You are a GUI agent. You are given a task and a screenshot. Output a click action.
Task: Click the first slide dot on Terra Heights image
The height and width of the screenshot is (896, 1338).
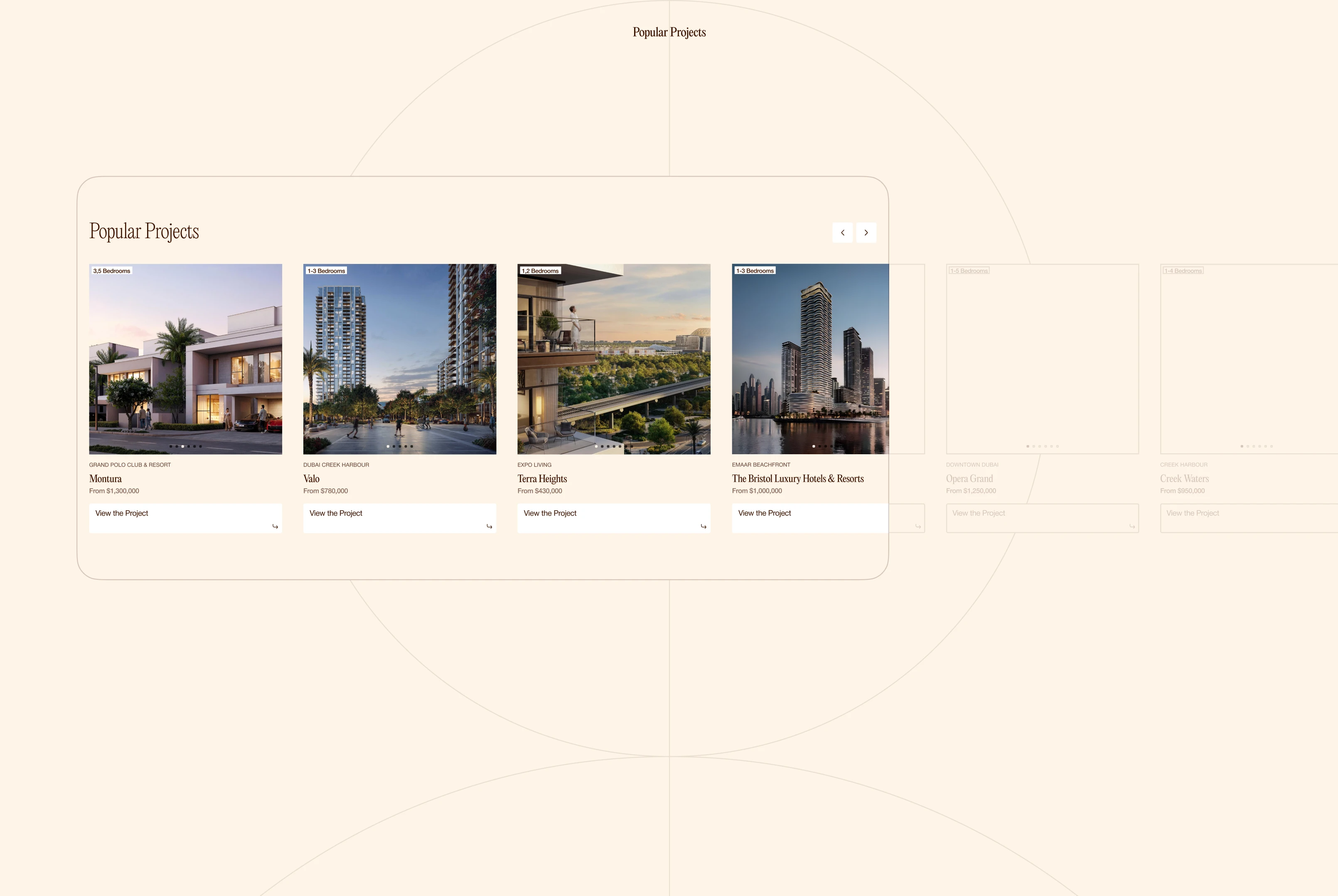coord(596,446)
